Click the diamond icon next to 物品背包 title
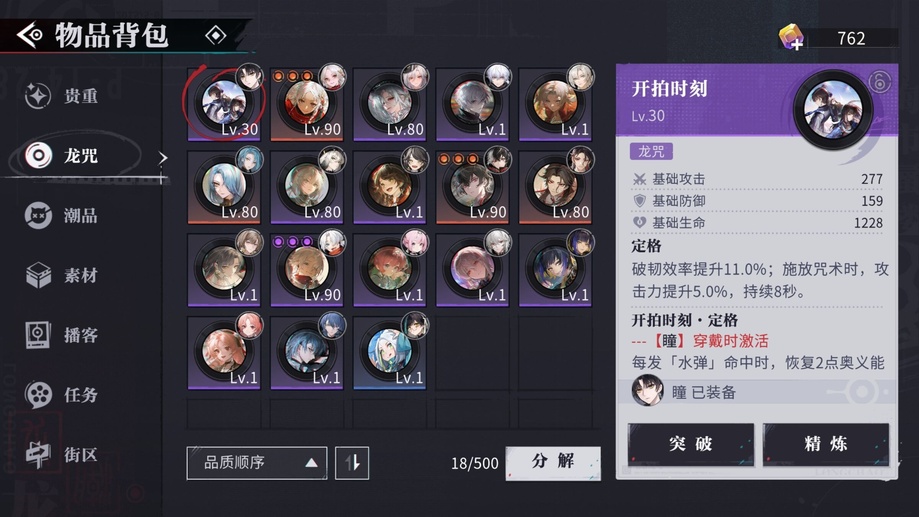This screenshot has width=919, height=517. (x=216, y=36)
